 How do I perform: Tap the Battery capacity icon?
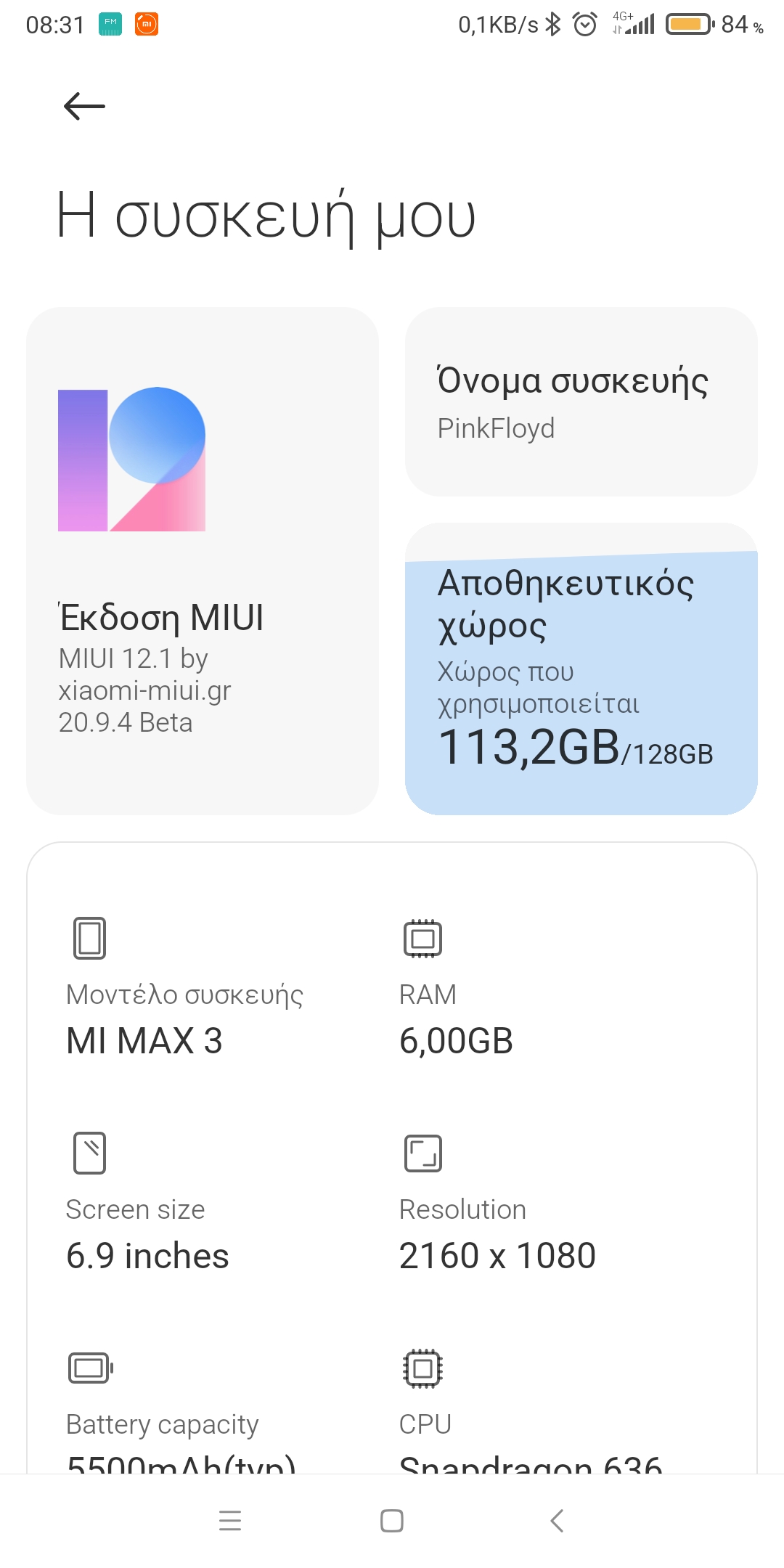point(90,1368)
